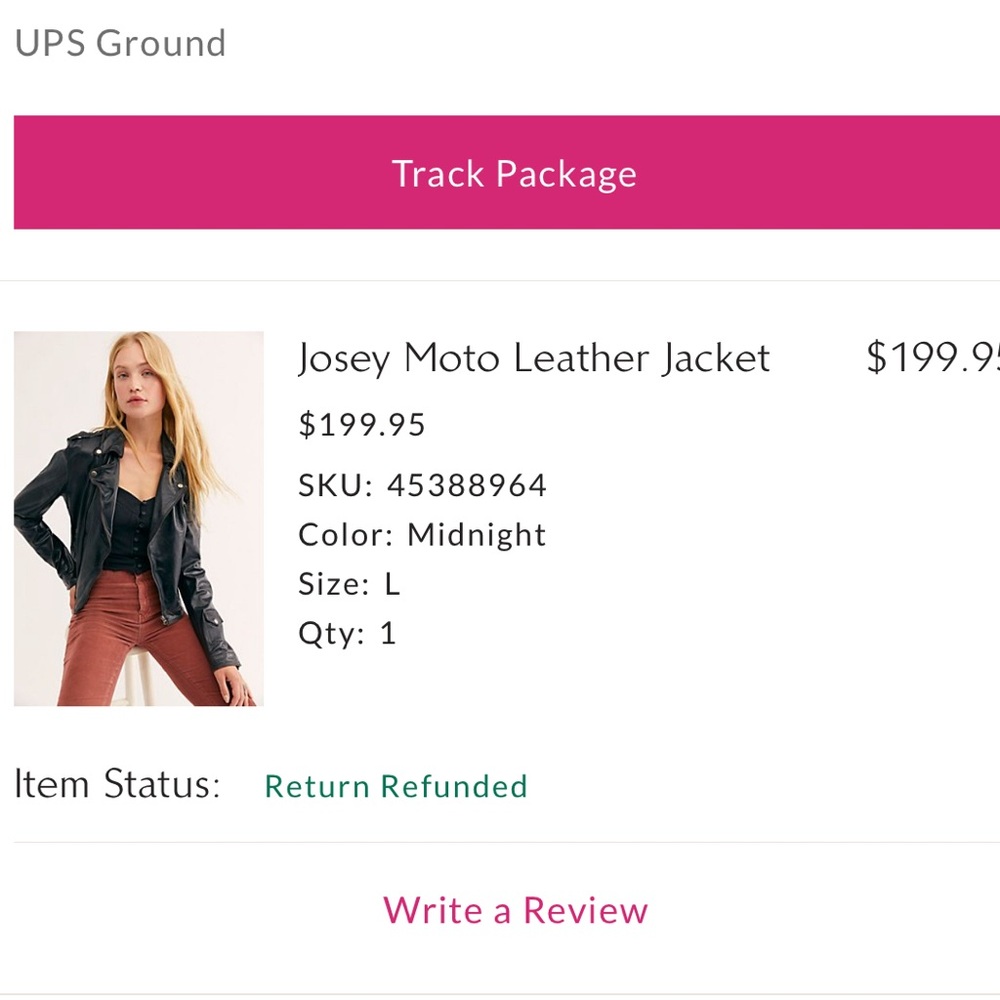This screenshot has width=1000, height=1000.
Task: Click the Write a Review pink text
Action: pos(516,910)
